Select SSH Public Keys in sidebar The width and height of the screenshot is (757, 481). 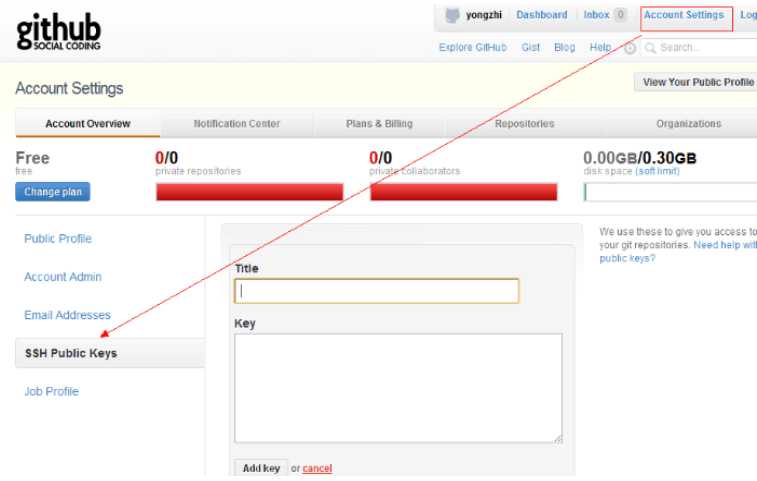coord(110,353)
